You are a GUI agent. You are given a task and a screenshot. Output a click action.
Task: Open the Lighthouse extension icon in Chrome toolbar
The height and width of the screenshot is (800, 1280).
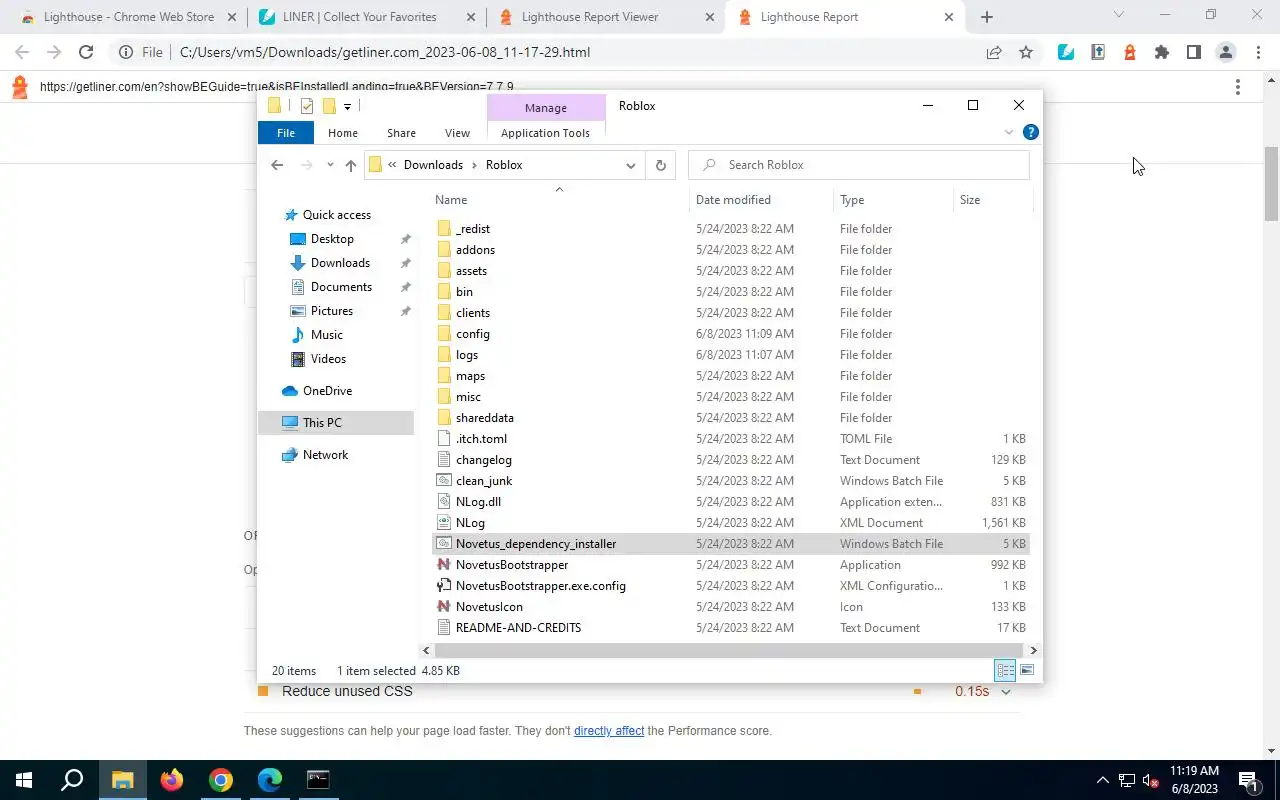click(1130, 52)
